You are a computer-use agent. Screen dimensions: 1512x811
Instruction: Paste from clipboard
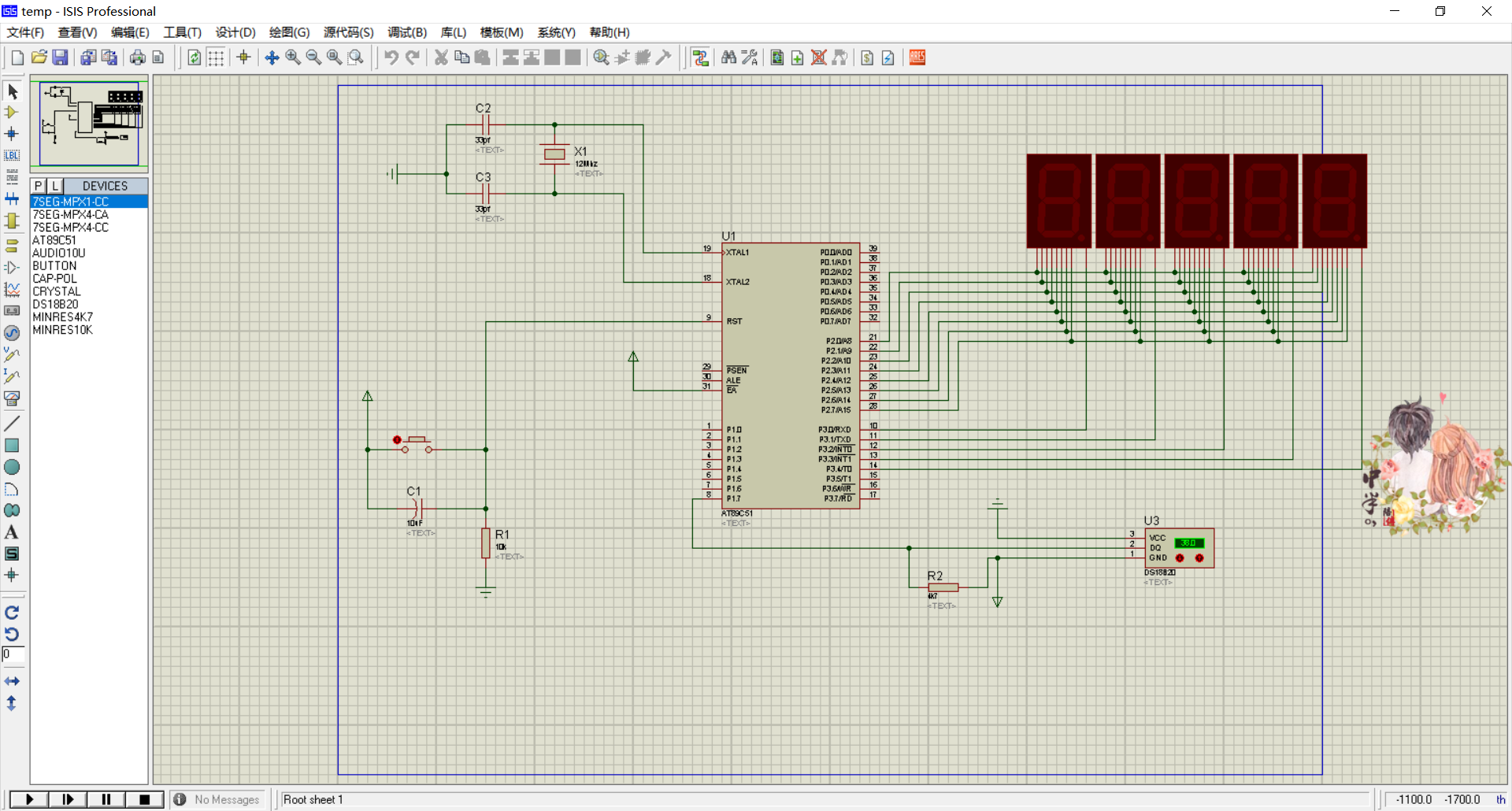point(483,57)
